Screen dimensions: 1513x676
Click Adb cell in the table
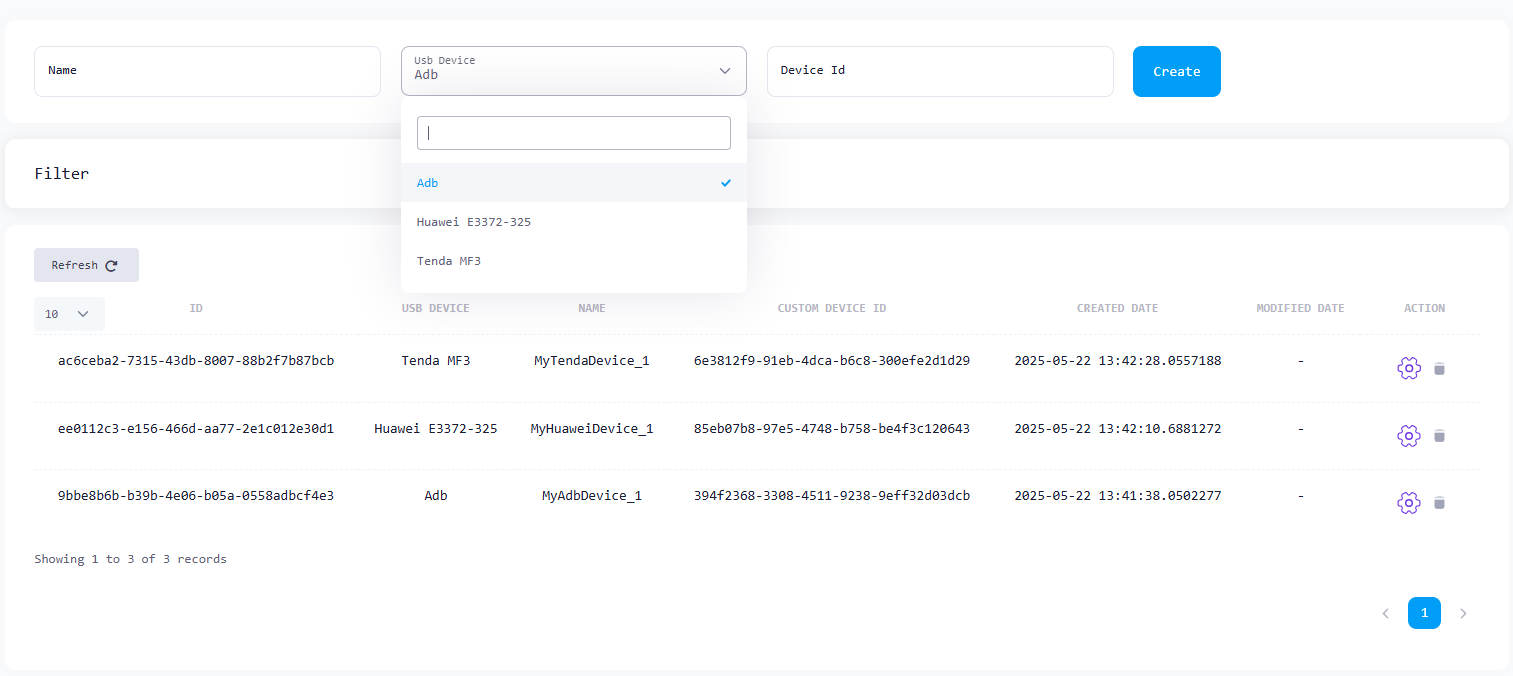coord(436,496)
